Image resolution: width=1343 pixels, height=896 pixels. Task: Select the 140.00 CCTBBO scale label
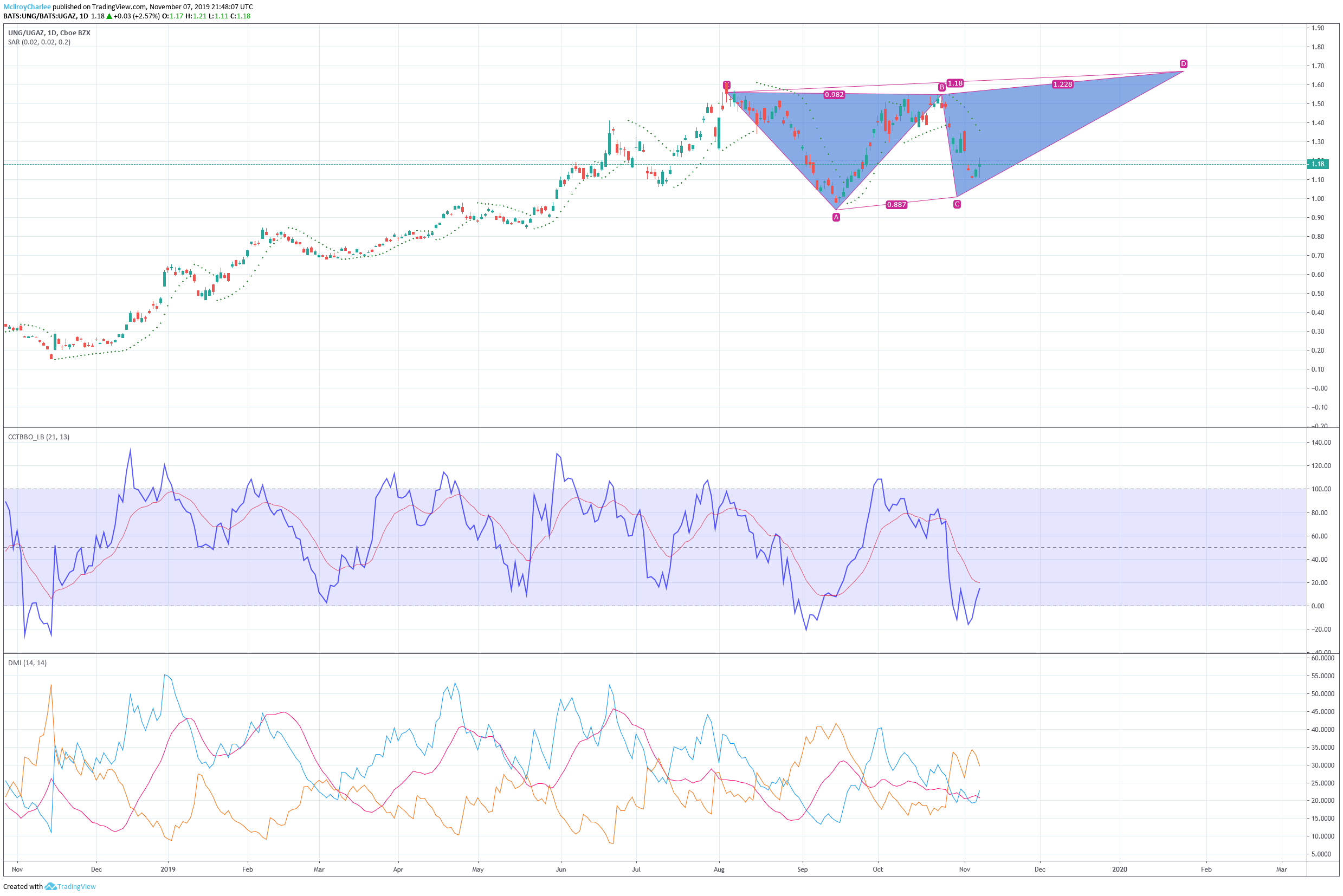click(1321, 442)
